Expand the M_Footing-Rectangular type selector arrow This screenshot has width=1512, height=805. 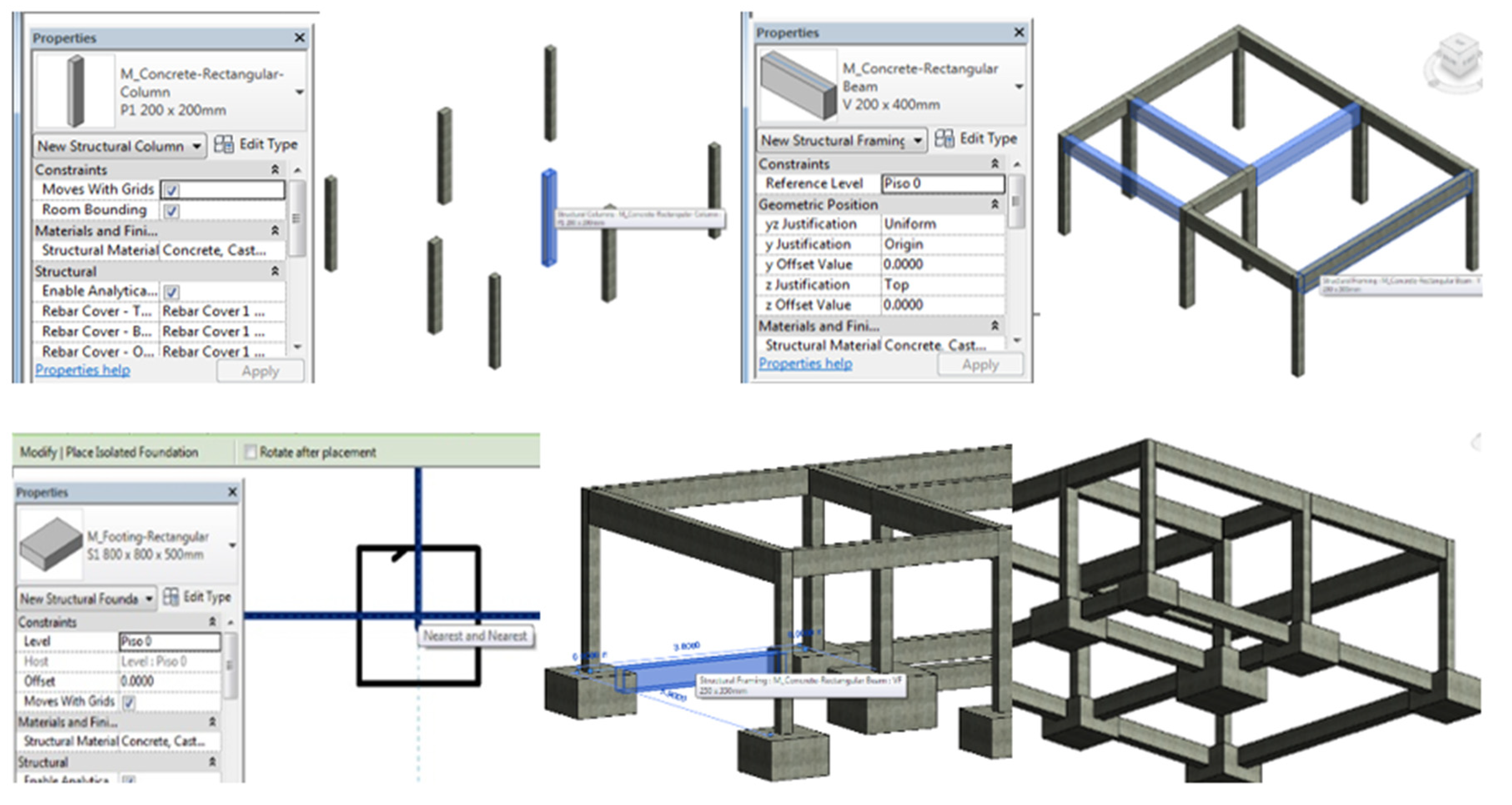tap(232, 545)
